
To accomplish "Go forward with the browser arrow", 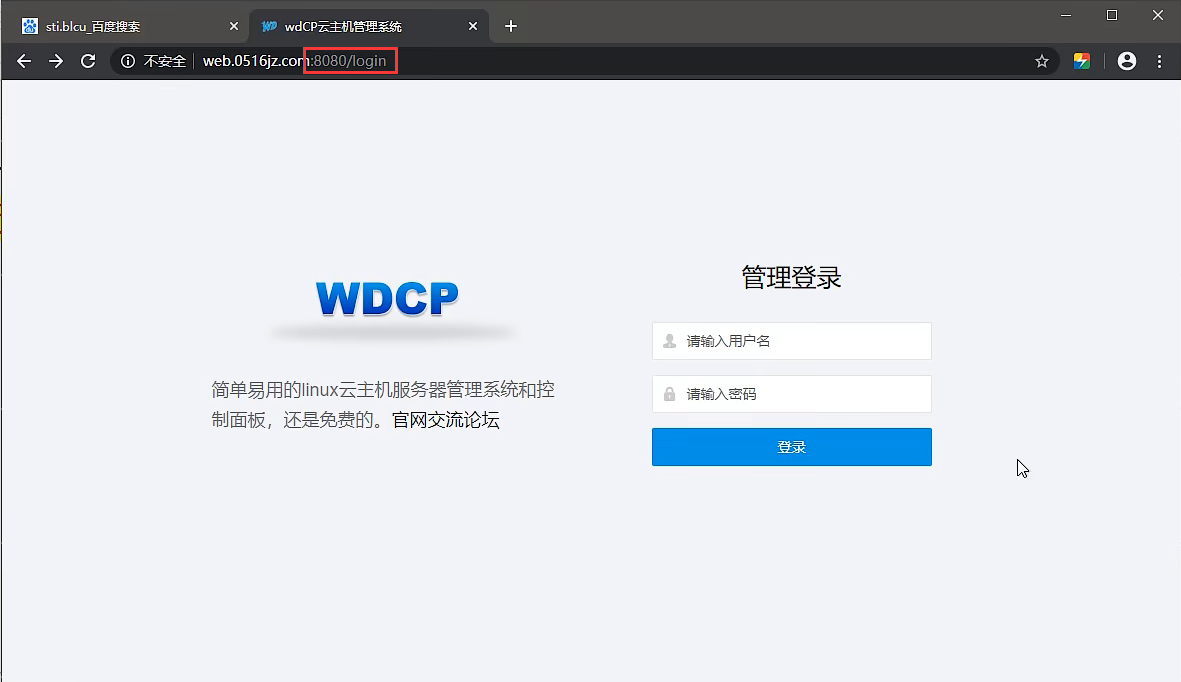I will tap(56, 61).
